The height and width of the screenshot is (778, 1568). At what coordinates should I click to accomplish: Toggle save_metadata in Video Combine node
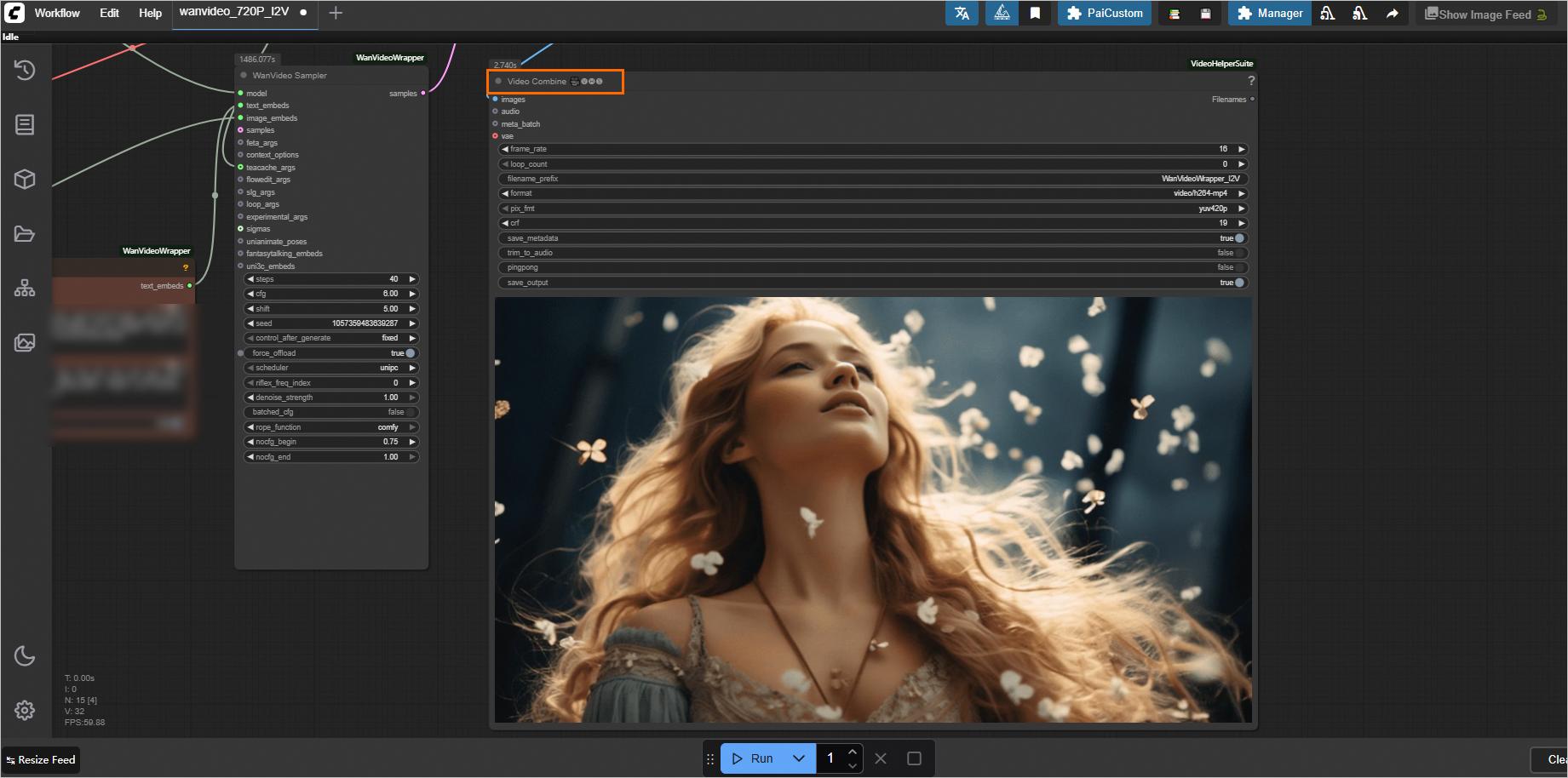tap(1239, 238)
